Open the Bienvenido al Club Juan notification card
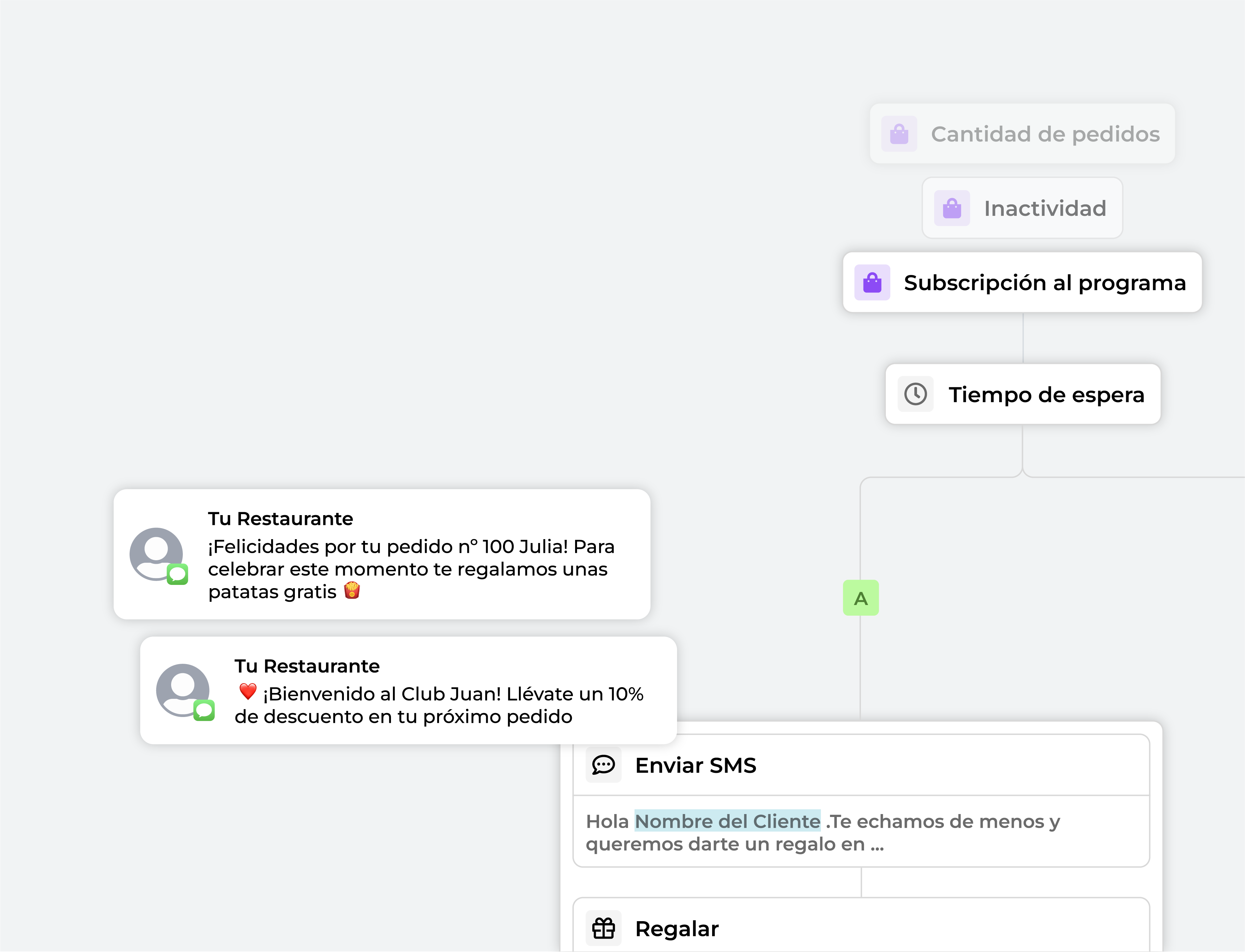1245x952 pixels. click(408, 690)
